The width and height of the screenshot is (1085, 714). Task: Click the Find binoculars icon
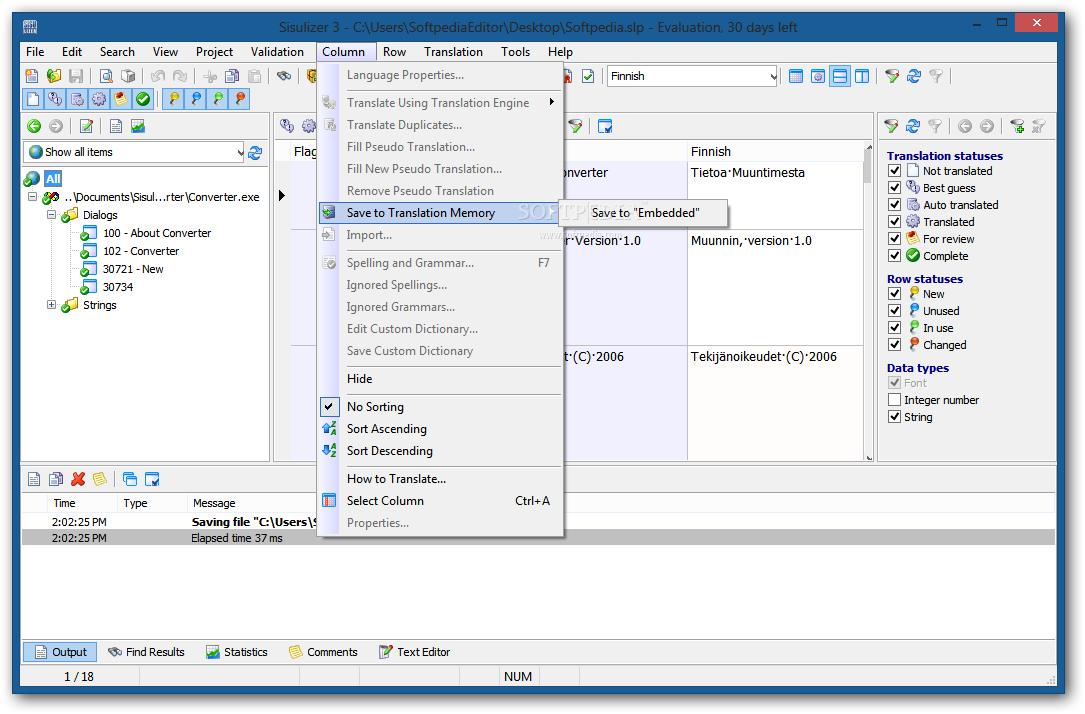point(284,76)
